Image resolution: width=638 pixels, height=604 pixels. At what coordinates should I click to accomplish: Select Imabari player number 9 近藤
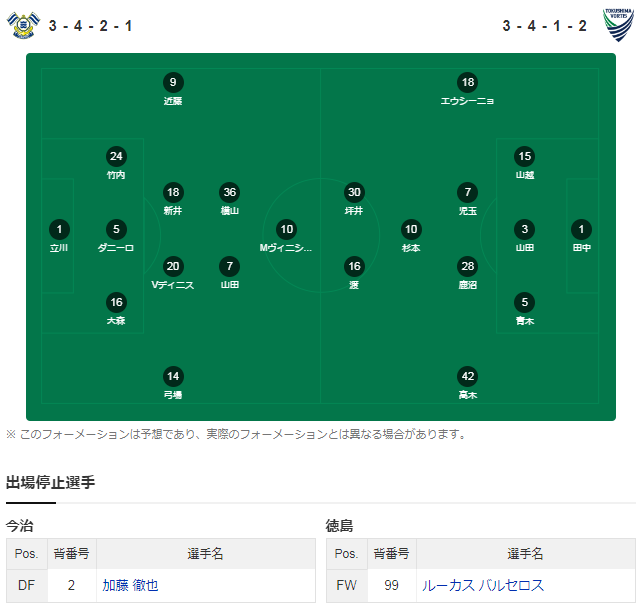coord(173,89)
